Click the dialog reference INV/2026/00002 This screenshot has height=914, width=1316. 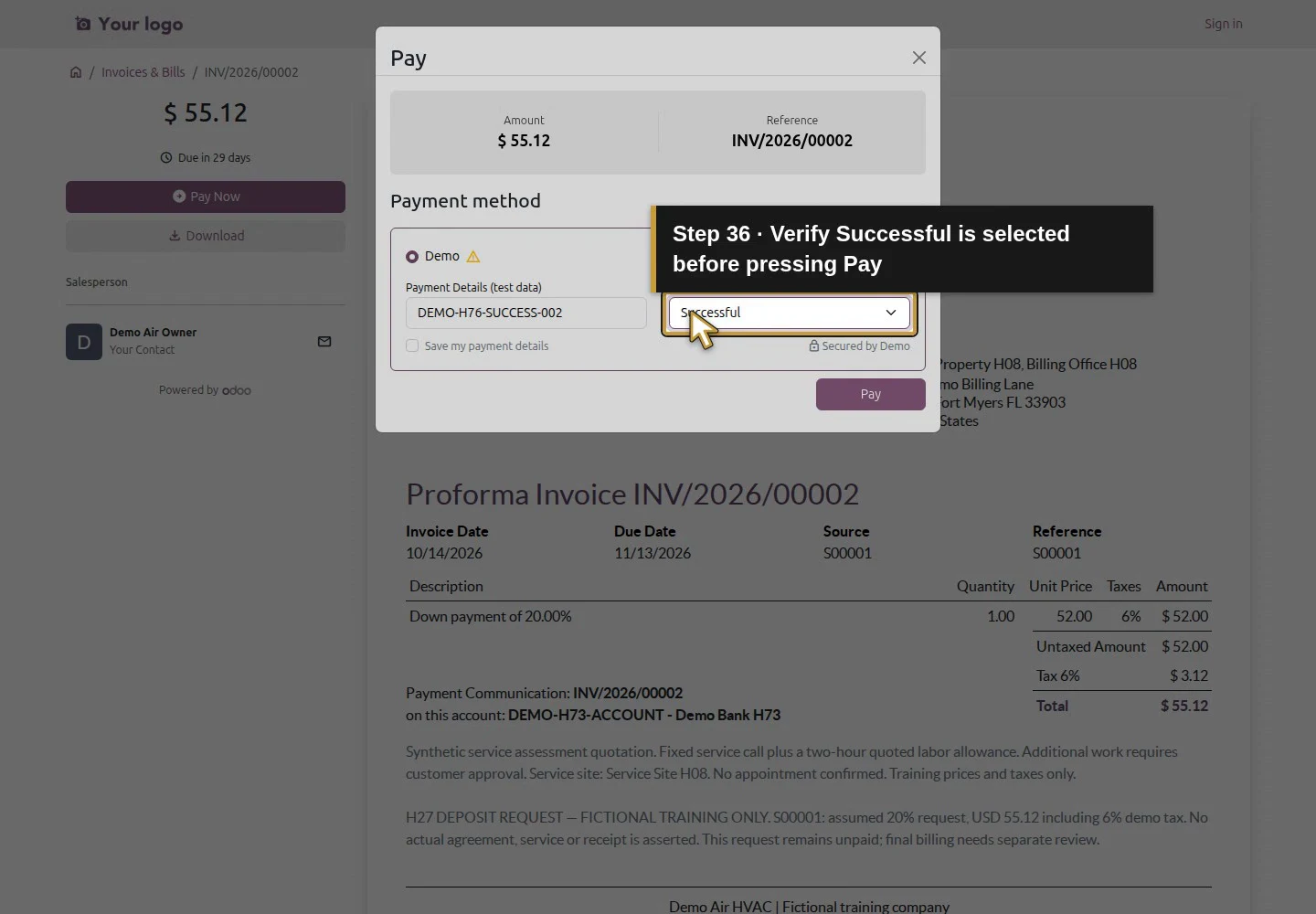(x=792, y=141)
